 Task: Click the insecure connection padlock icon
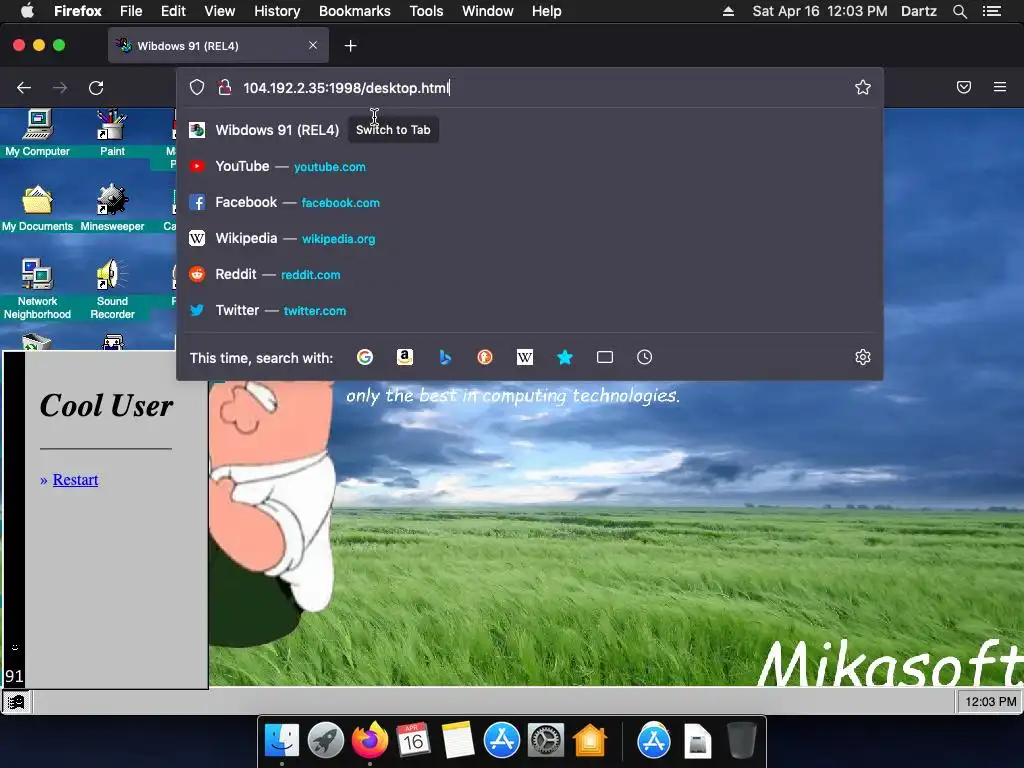(x=225, y=88)
